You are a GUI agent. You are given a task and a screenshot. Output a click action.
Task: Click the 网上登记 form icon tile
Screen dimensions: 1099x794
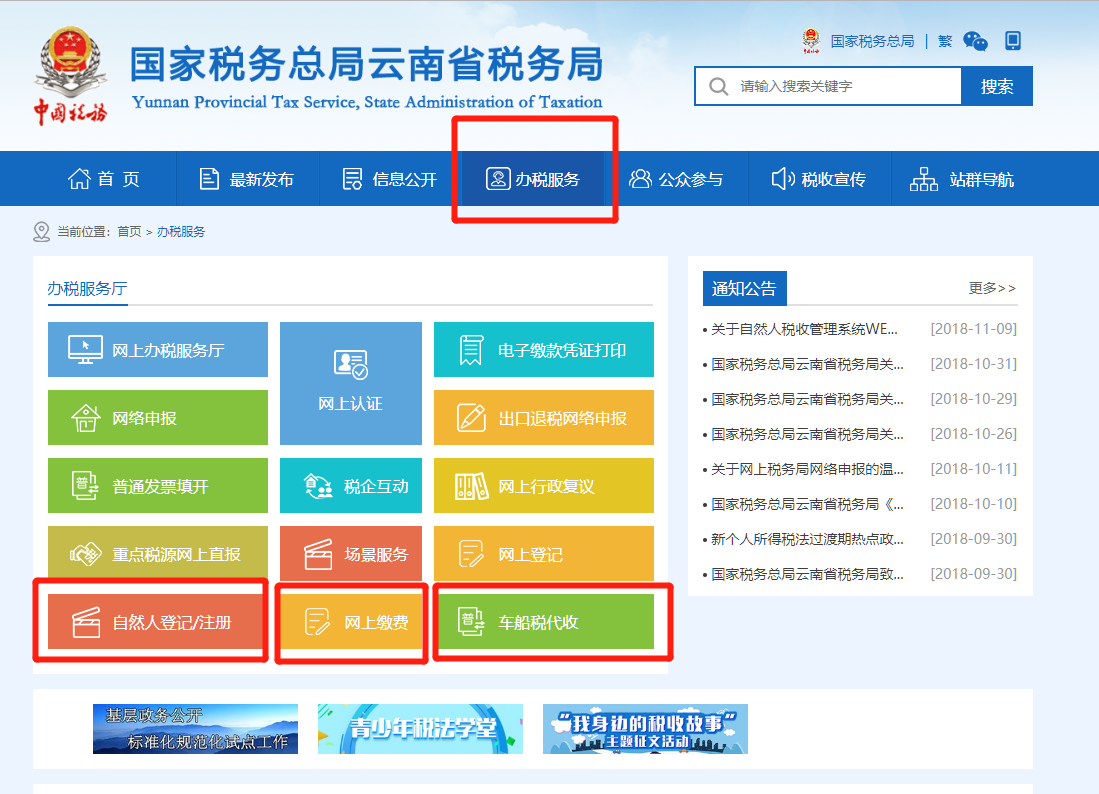pyautogui.click(x=544, y=554)
